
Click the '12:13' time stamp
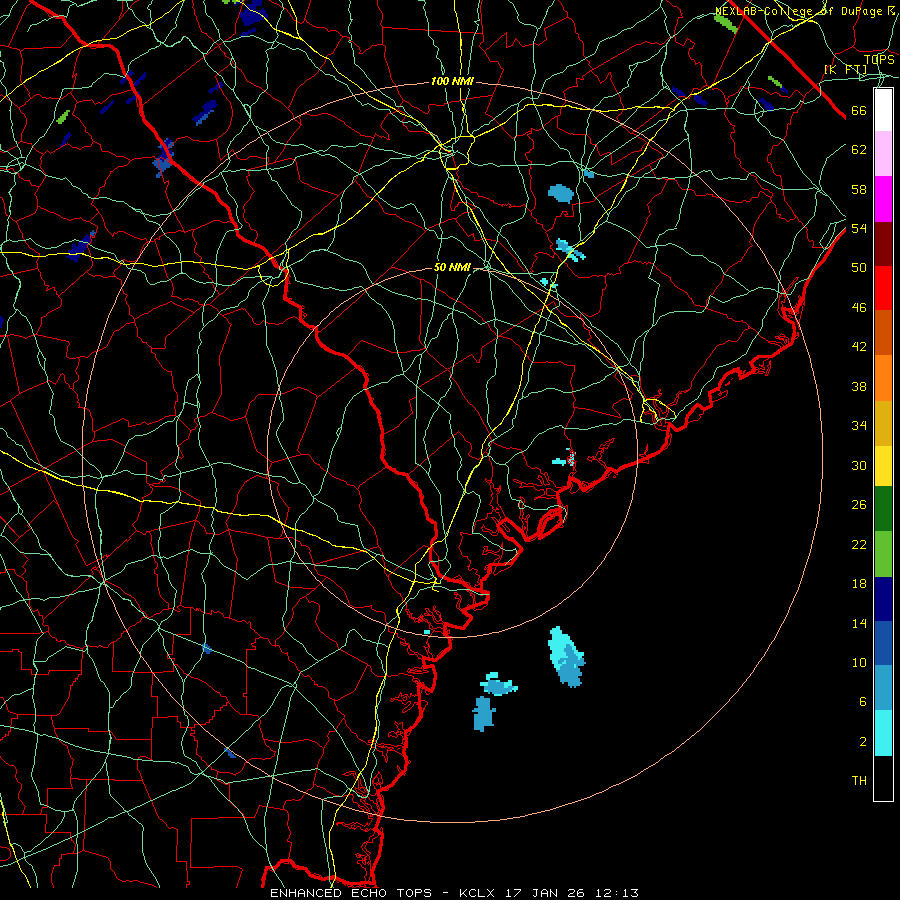[x=618, y=893]
